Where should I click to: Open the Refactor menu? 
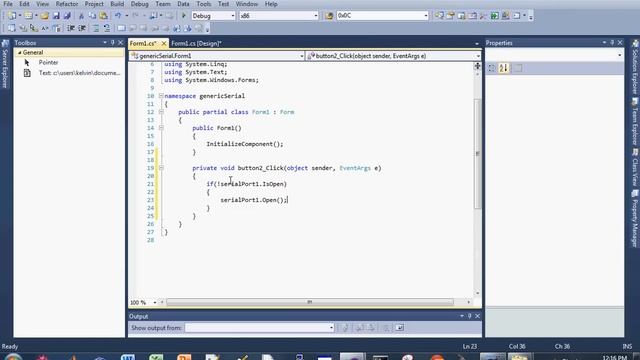pos(67,4)
